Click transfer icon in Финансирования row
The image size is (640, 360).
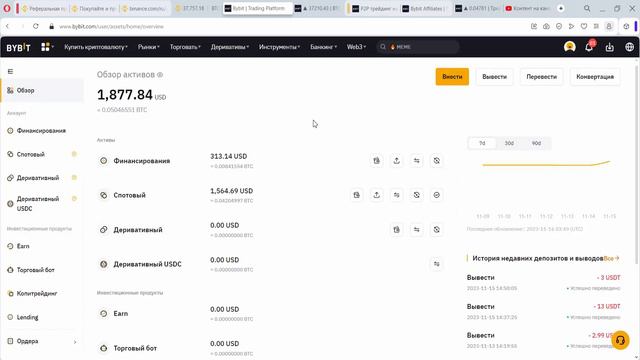(416, 161)
